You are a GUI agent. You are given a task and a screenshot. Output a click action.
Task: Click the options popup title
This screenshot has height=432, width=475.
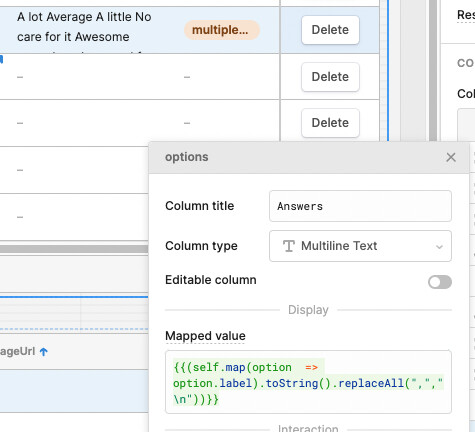click(x=187, y=157)
